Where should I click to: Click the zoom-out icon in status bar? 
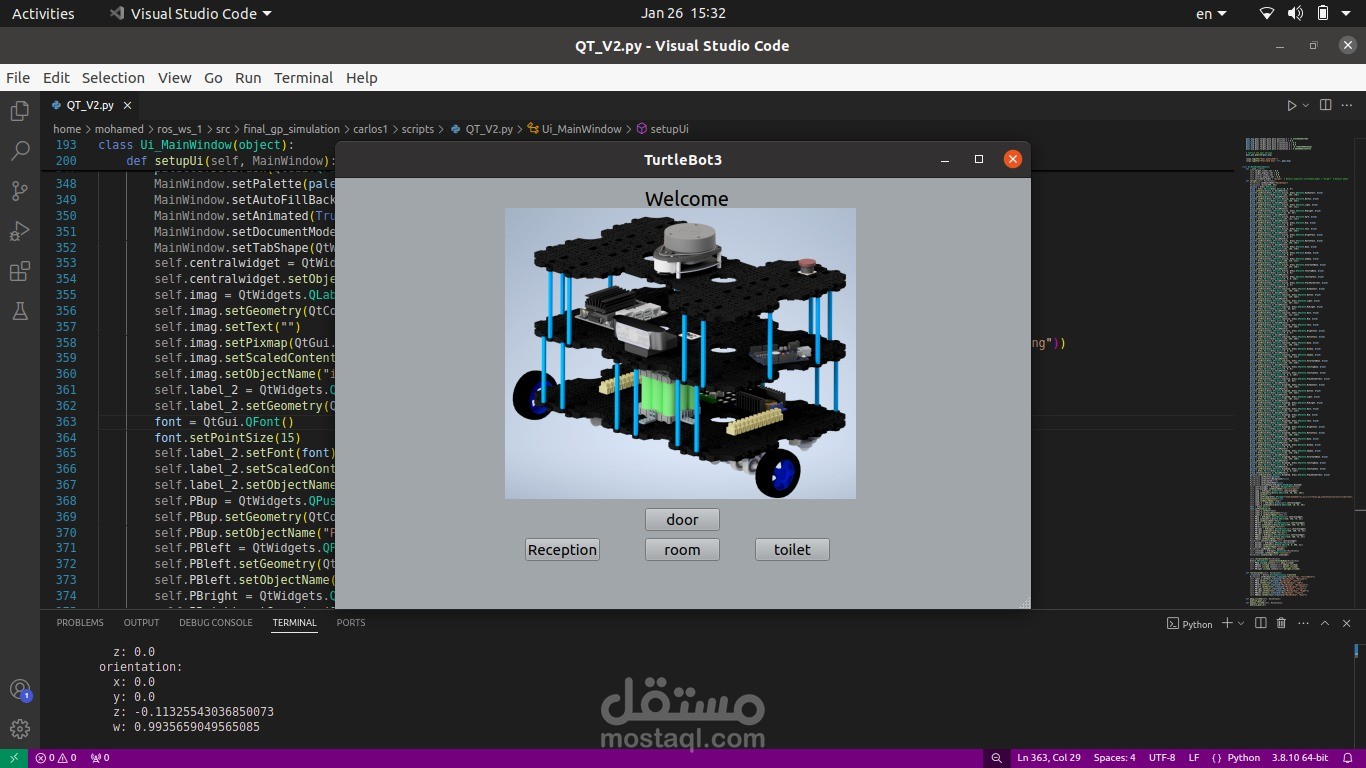coord(997,758)
